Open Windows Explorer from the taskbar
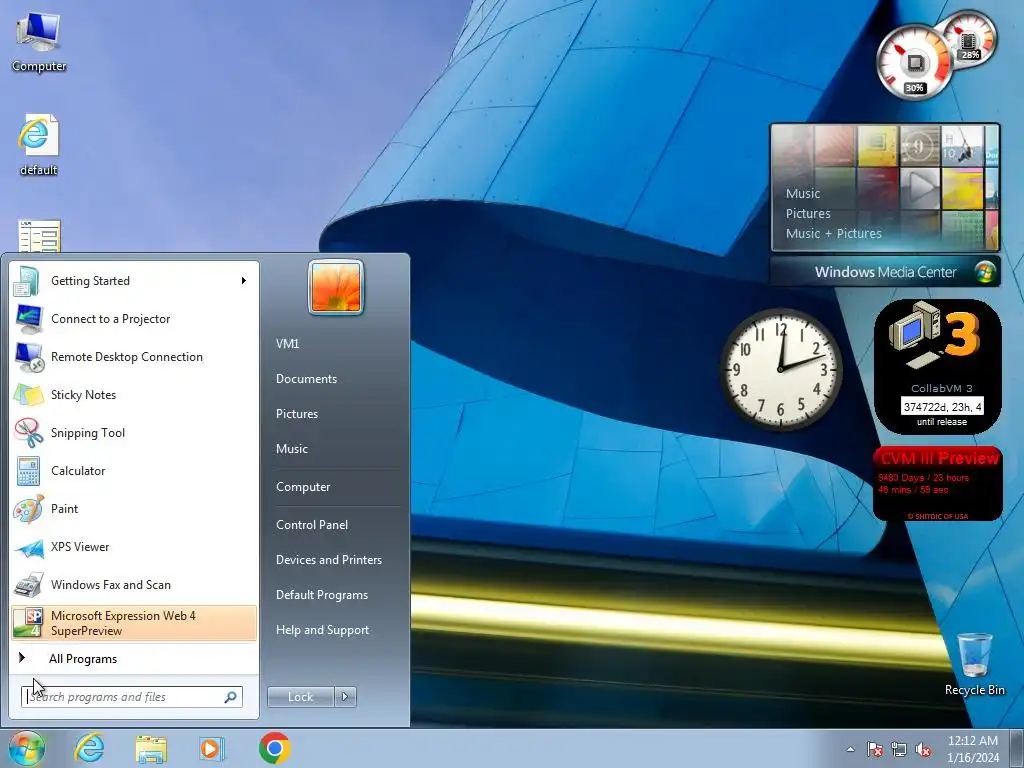The height and width of the screenshot is (768, 1024). [x=151, y=748]
